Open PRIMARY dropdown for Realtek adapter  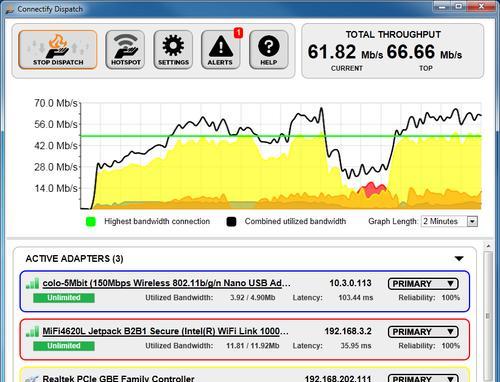pyautogui.click(x=423, y=378)
